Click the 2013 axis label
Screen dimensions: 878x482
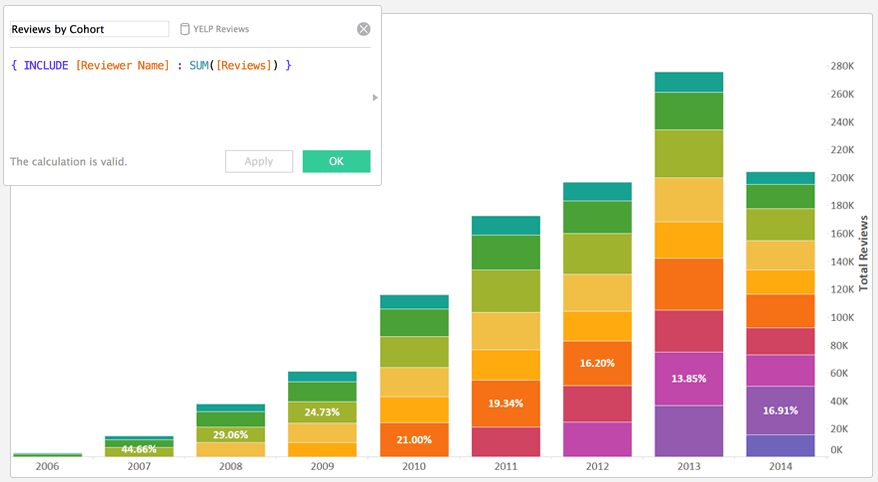[x=689, y=466]
